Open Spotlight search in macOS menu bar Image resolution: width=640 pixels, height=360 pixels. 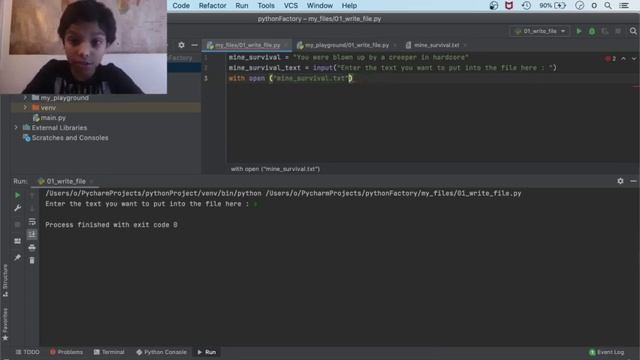tap(608, 5)
